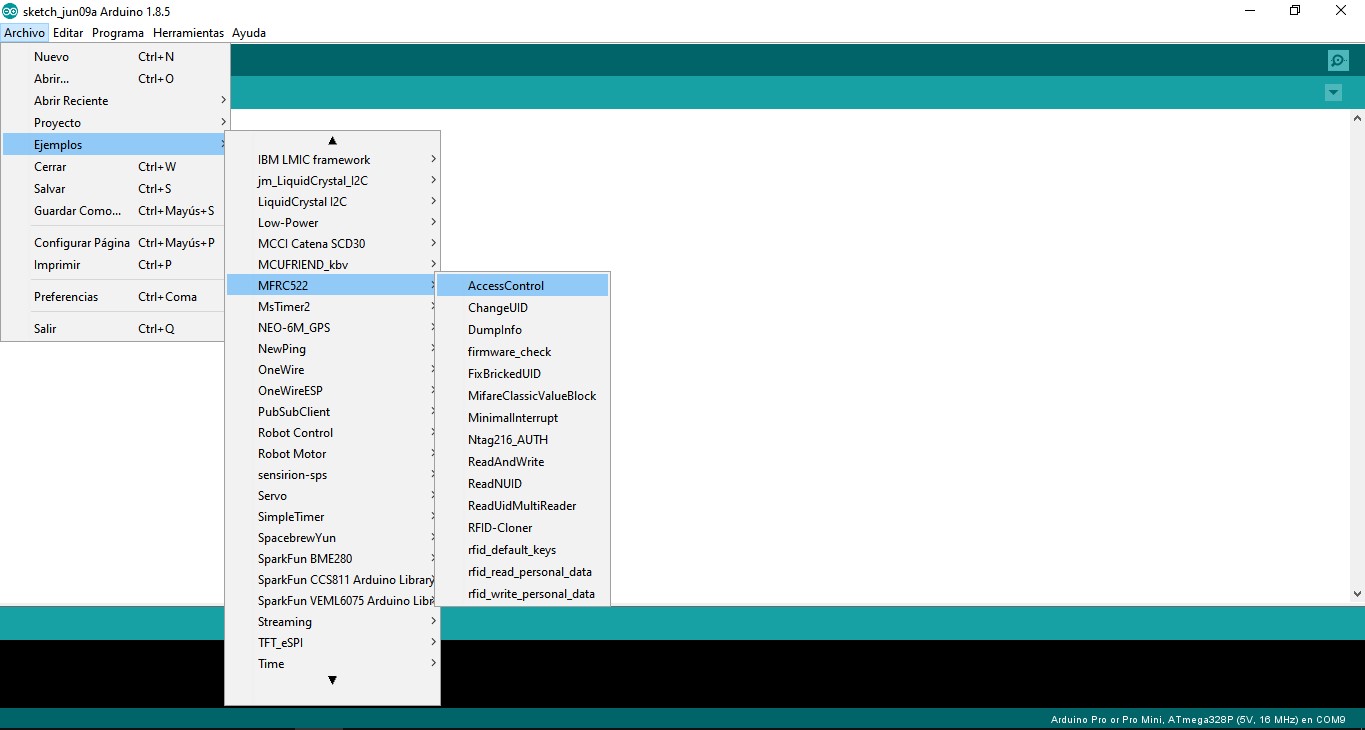Image resolution: width=1365 pixels, height=730 pixels.
Task: Open Streaming examples submenu
Action: click(332, 622)
